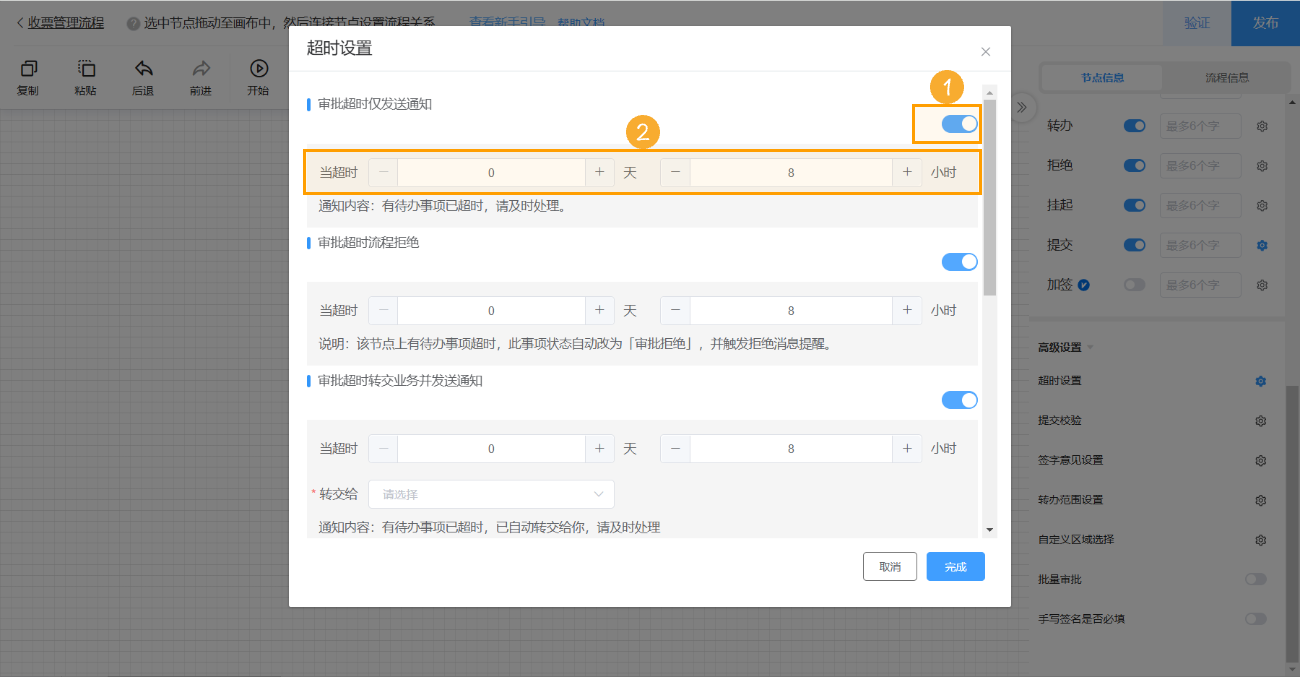Click the gear beside 转办范围设置
This screenshot has width=1300, height=677.
pyautogui.click(x=1261, y=499)
